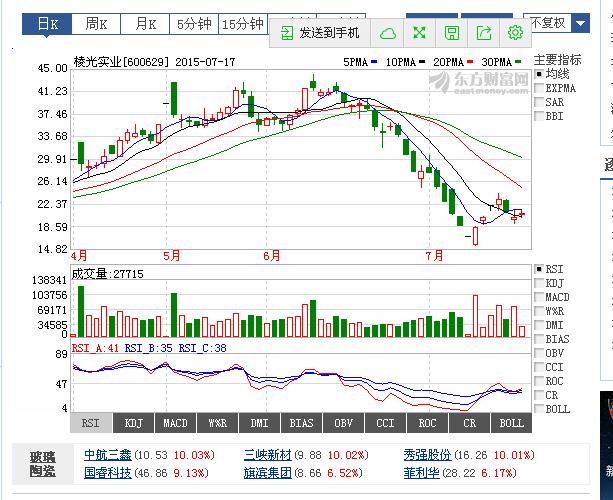Open 中航三鑫 stock link

(107, 455)
